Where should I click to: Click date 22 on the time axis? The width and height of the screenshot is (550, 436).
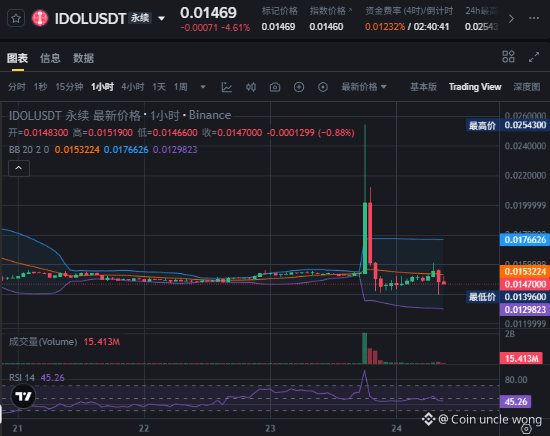click(144, 428)
